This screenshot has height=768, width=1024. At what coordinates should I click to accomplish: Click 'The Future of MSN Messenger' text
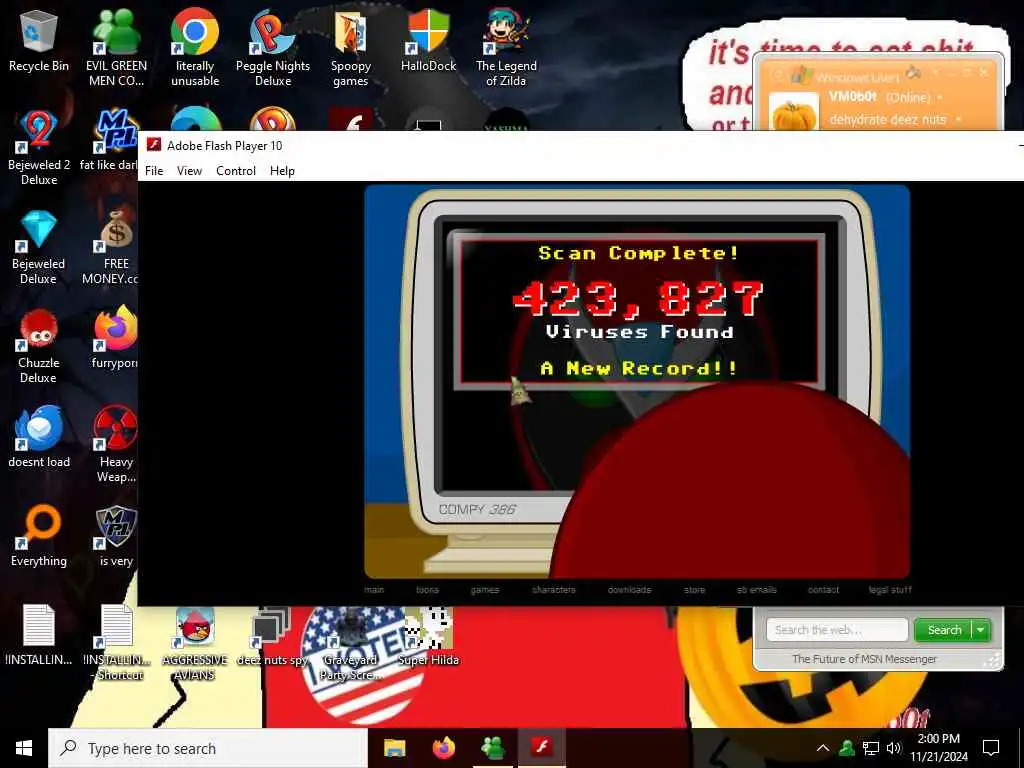point(864,659)
